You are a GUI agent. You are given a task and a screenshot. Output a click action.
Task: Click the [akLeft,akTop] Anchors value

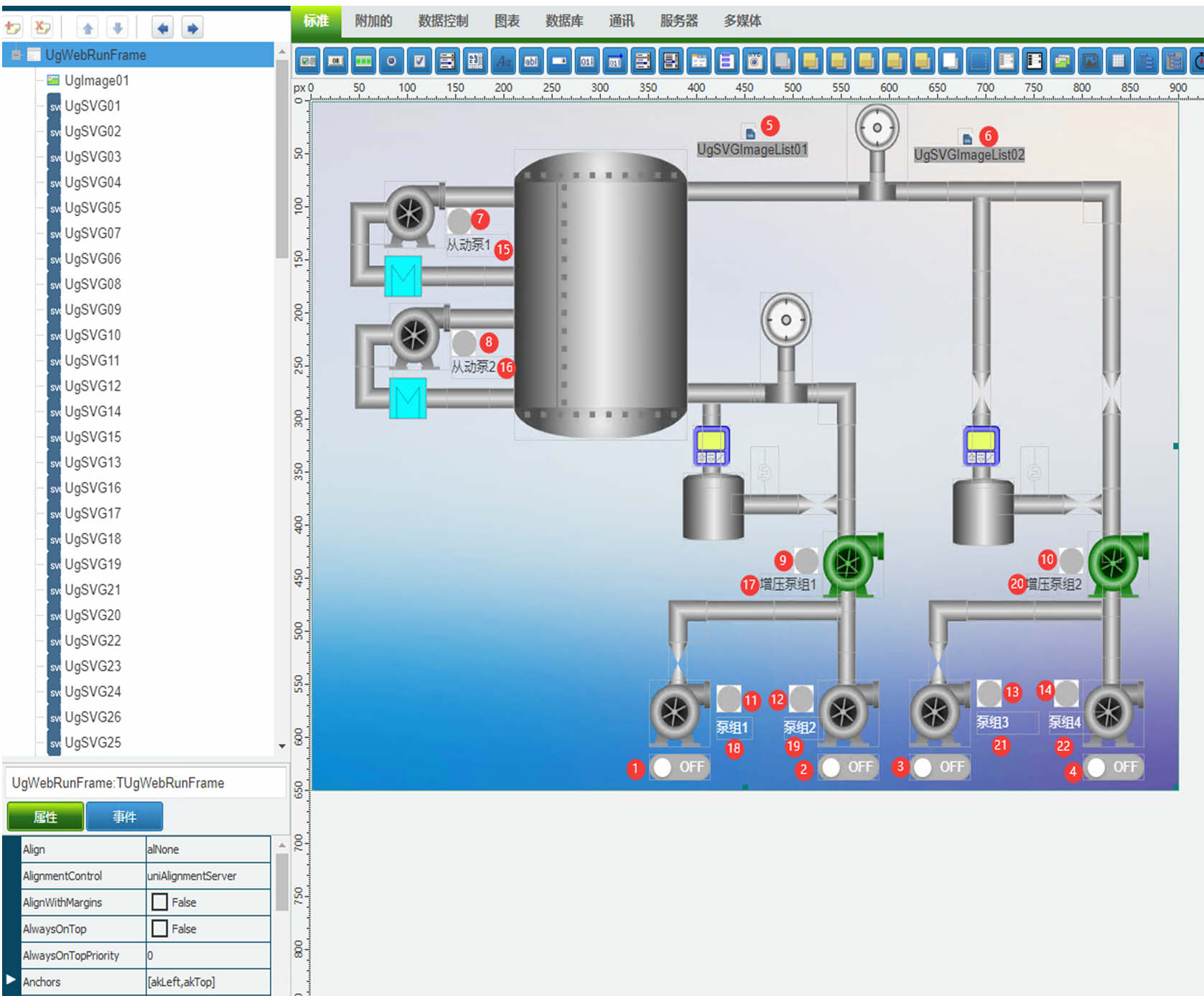coord(207,982)
